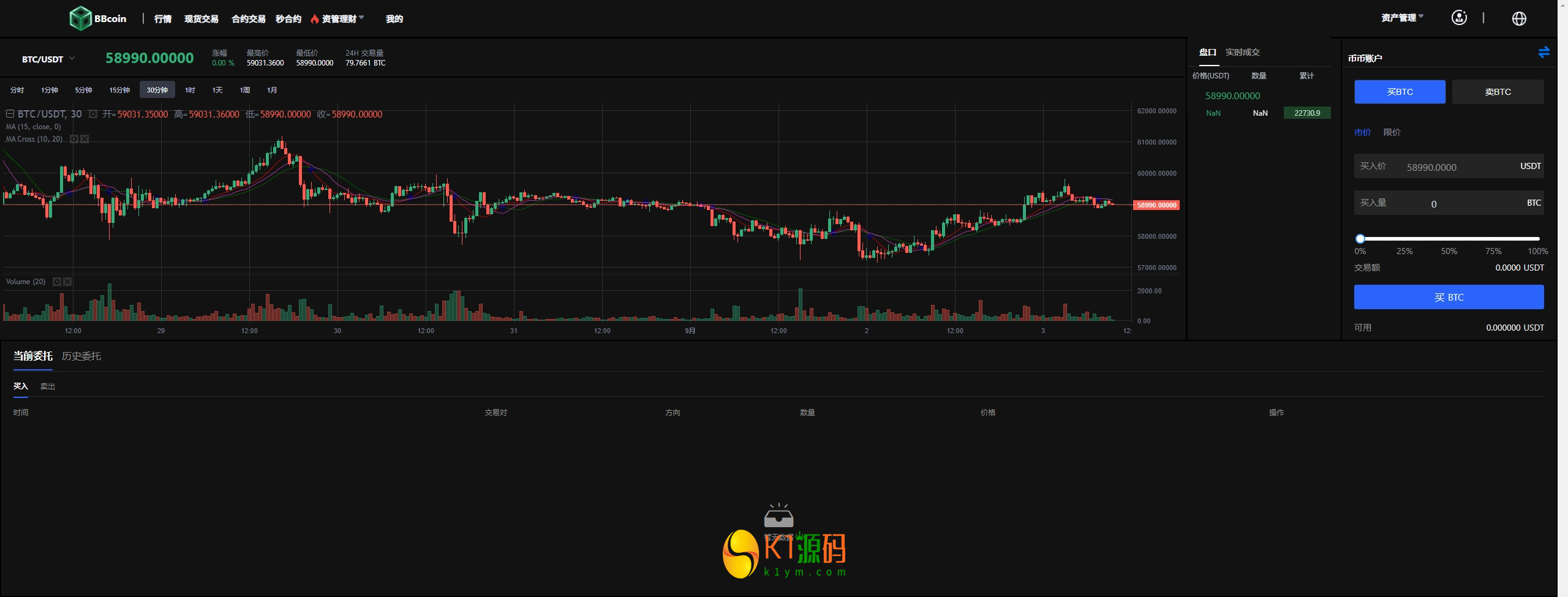Click the 交易额 value 0.0000 USDT

(x=1520, y=268)
